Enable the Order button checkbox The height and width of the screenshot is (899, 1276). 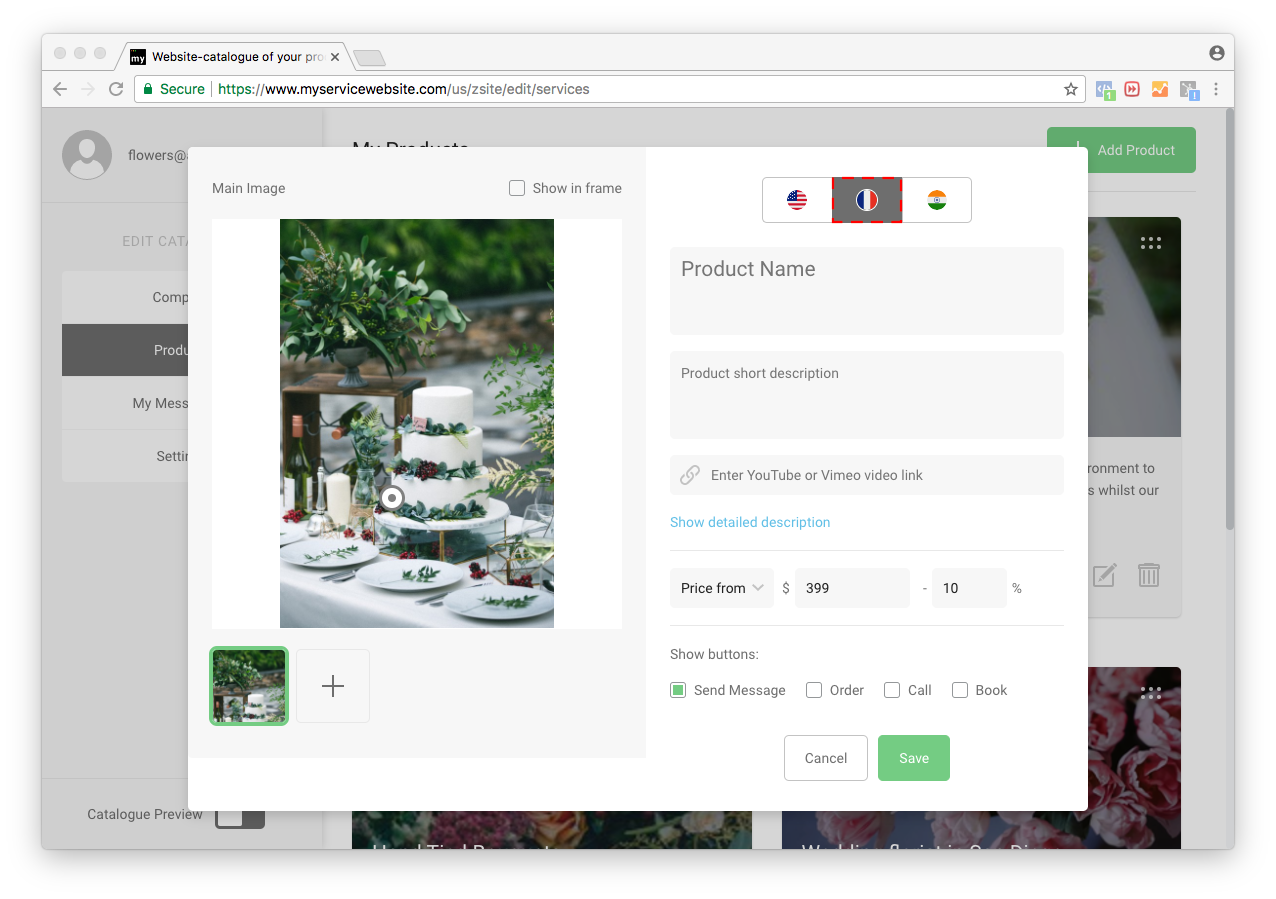tap(814, 690)
